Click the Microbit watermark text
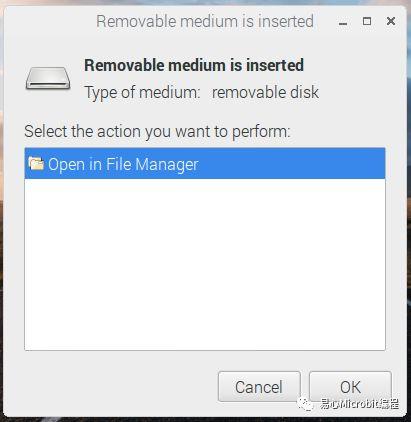 pyautogui.click(x=359, y=404)
